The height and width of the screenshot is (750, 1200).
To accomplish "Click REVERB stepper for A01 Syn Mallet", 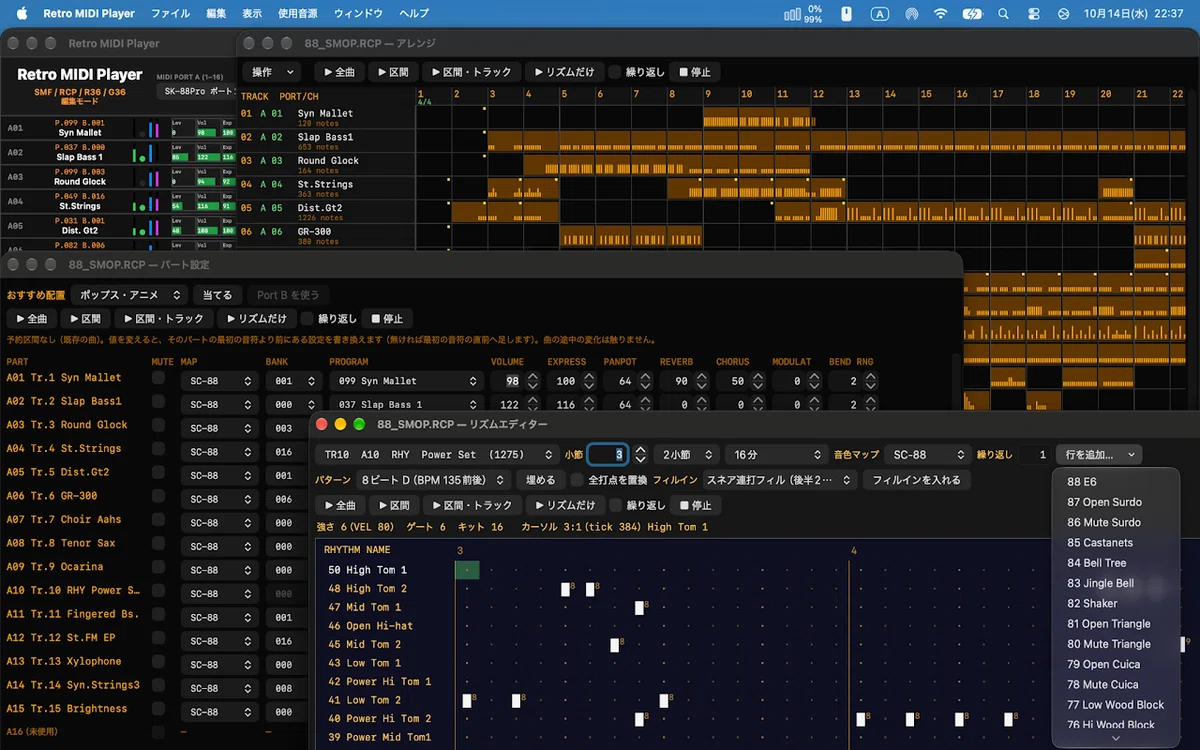I will (x=700, y=381).
